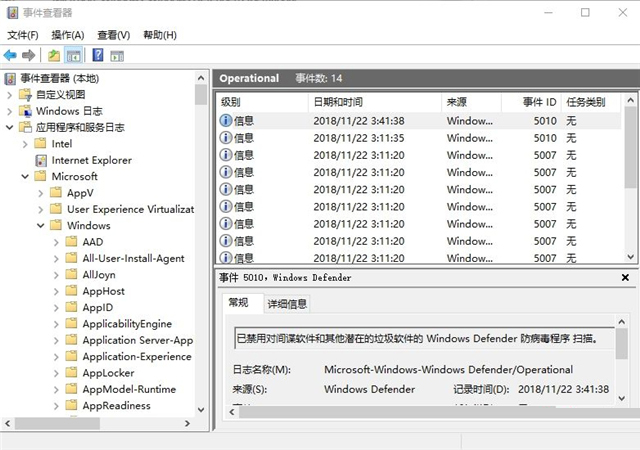
Task: Collapse the Microsoft folder node
Action: point(26,177)
